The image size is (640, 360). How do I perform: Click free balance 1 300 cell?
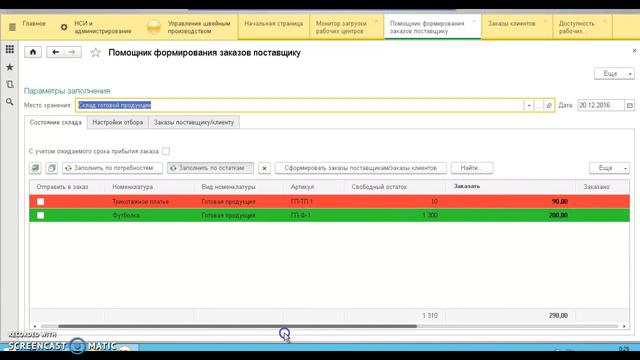395,216
